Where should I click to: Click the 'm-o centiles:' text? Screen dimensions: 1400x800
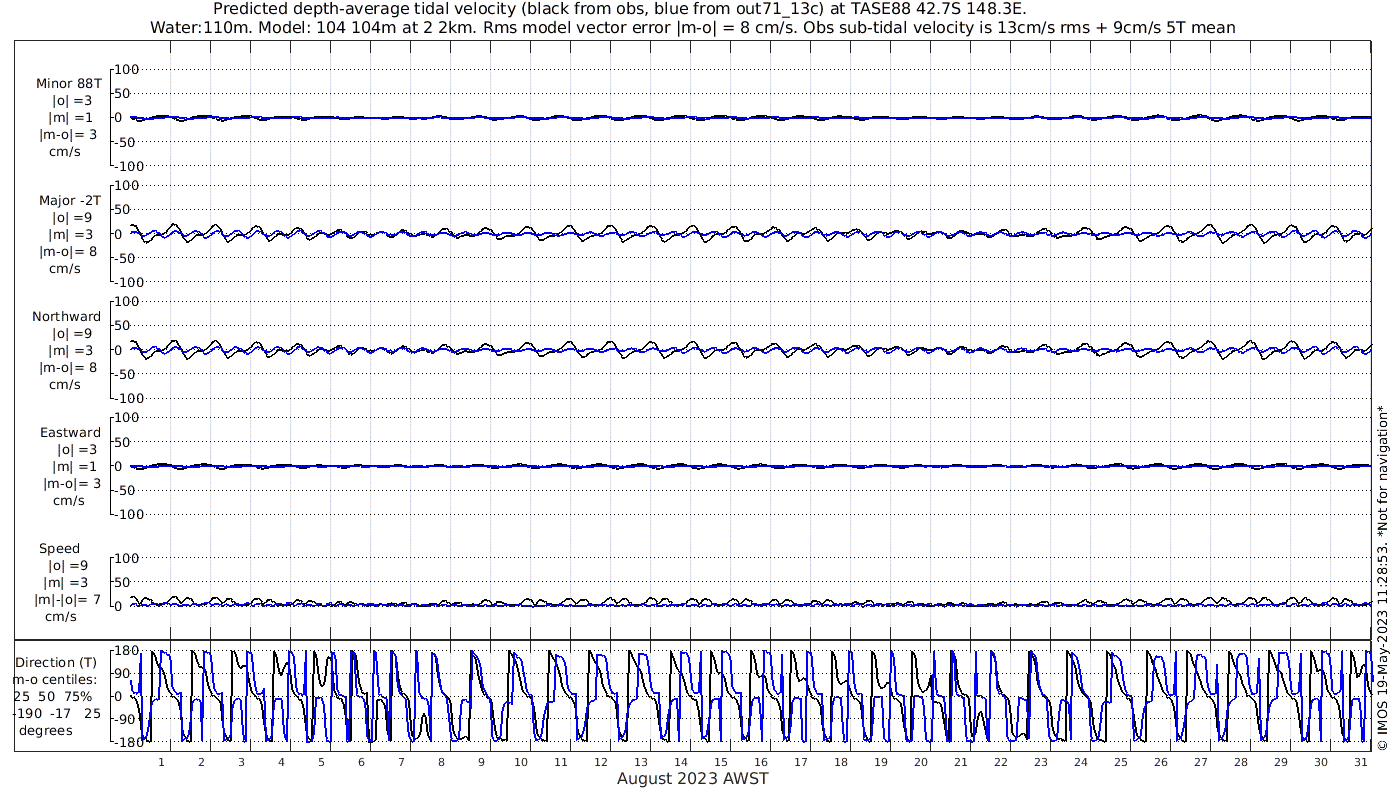click(x=55, y=680)
